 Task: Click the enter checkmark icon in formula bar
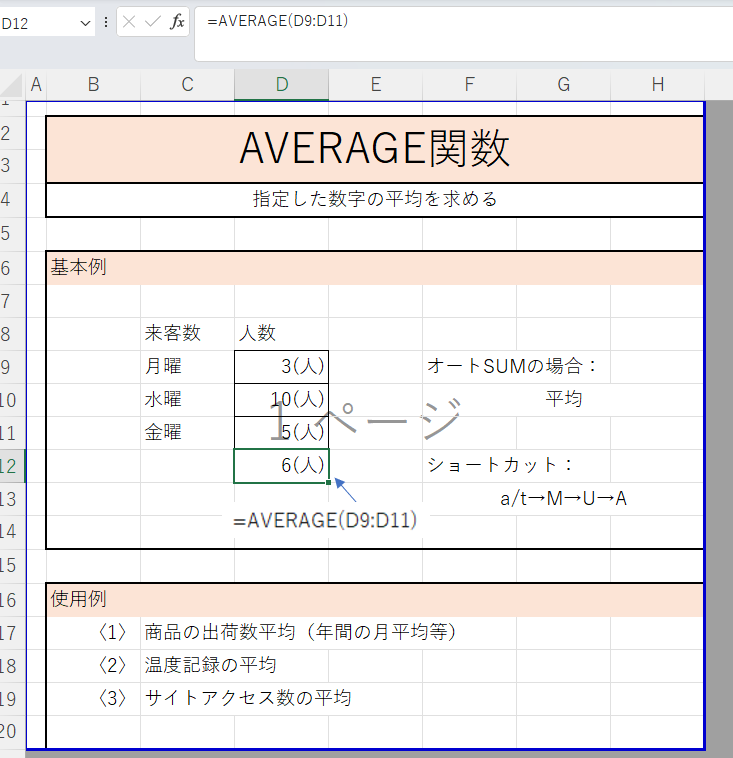[153, 22]
